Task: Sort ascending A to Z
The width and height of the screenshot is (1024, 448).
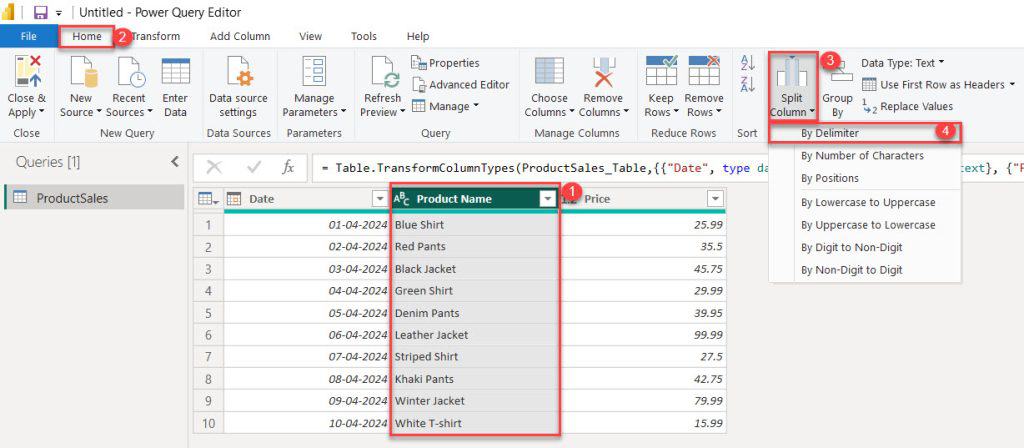Action: pos(748,63)
